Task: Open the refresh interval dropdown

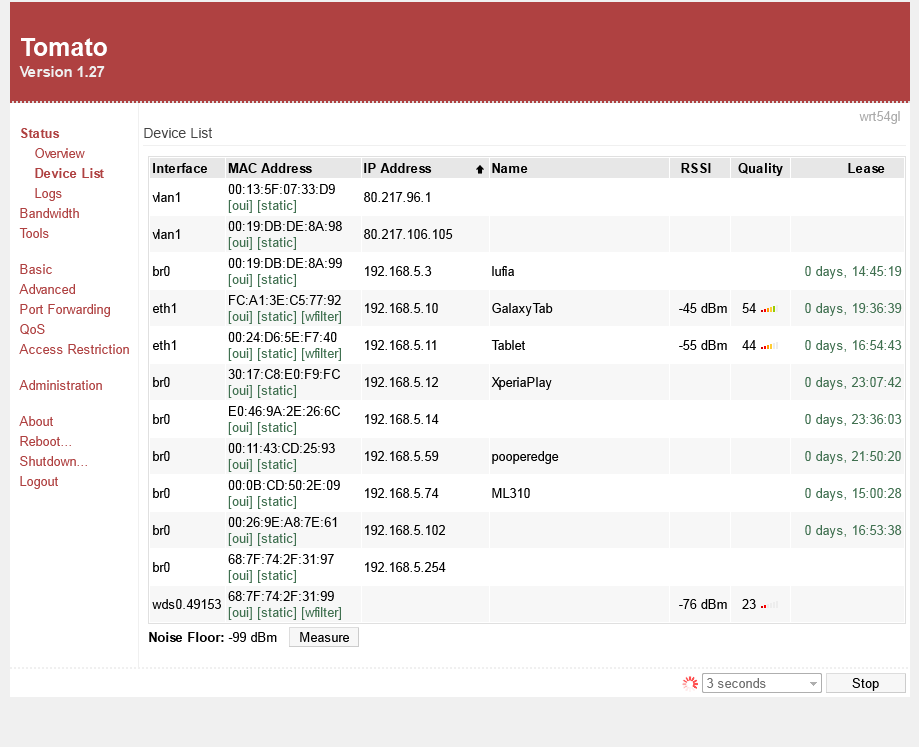Action: [761, 683]
